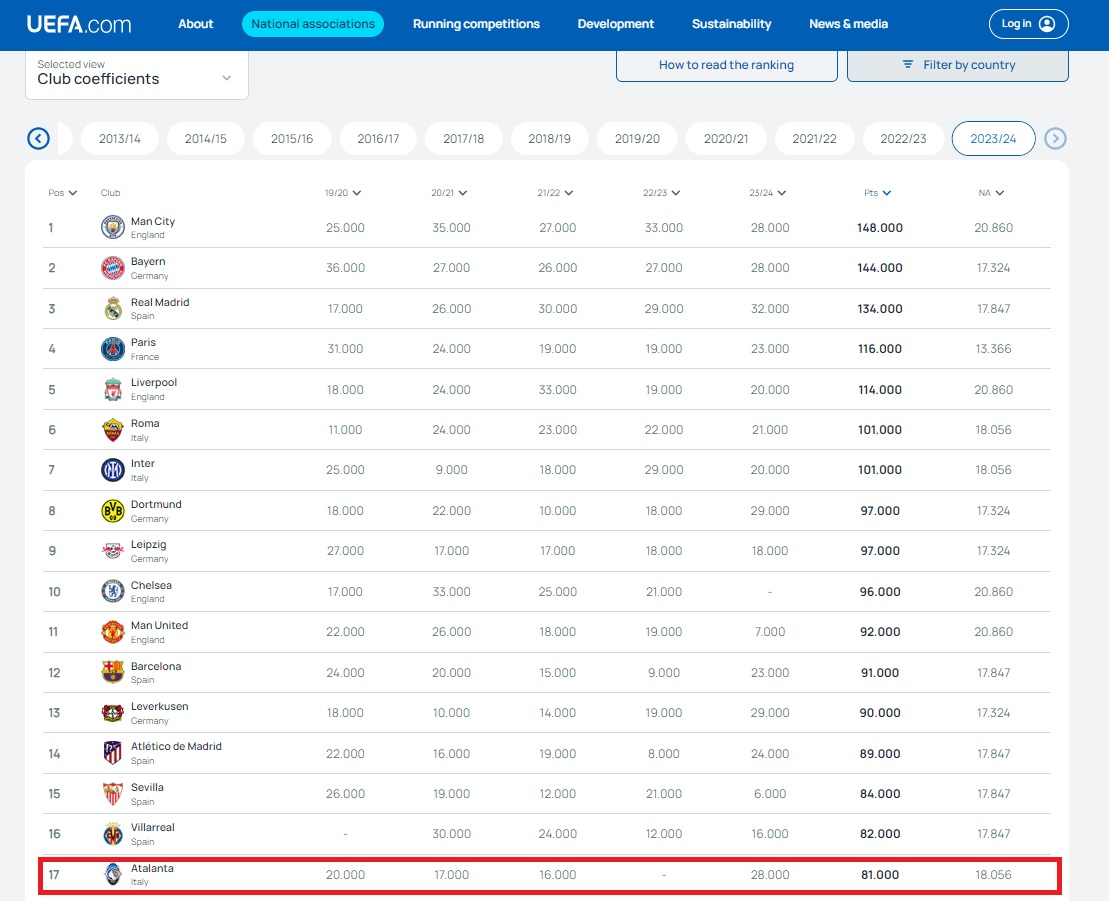1109x901 pixels.
Task: Sort by NA column header
Action: (991, 193)
